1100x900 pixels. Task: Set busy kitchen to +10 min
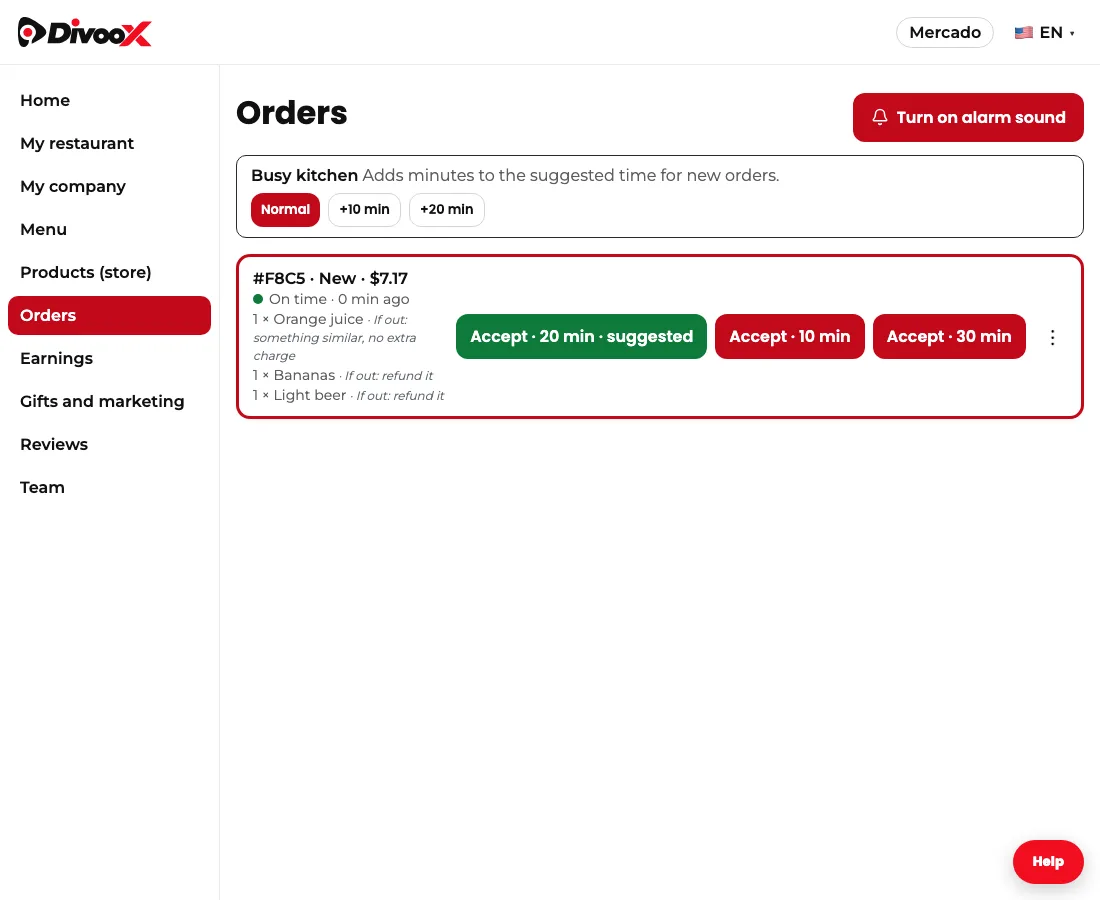click(x=364, y=210)
